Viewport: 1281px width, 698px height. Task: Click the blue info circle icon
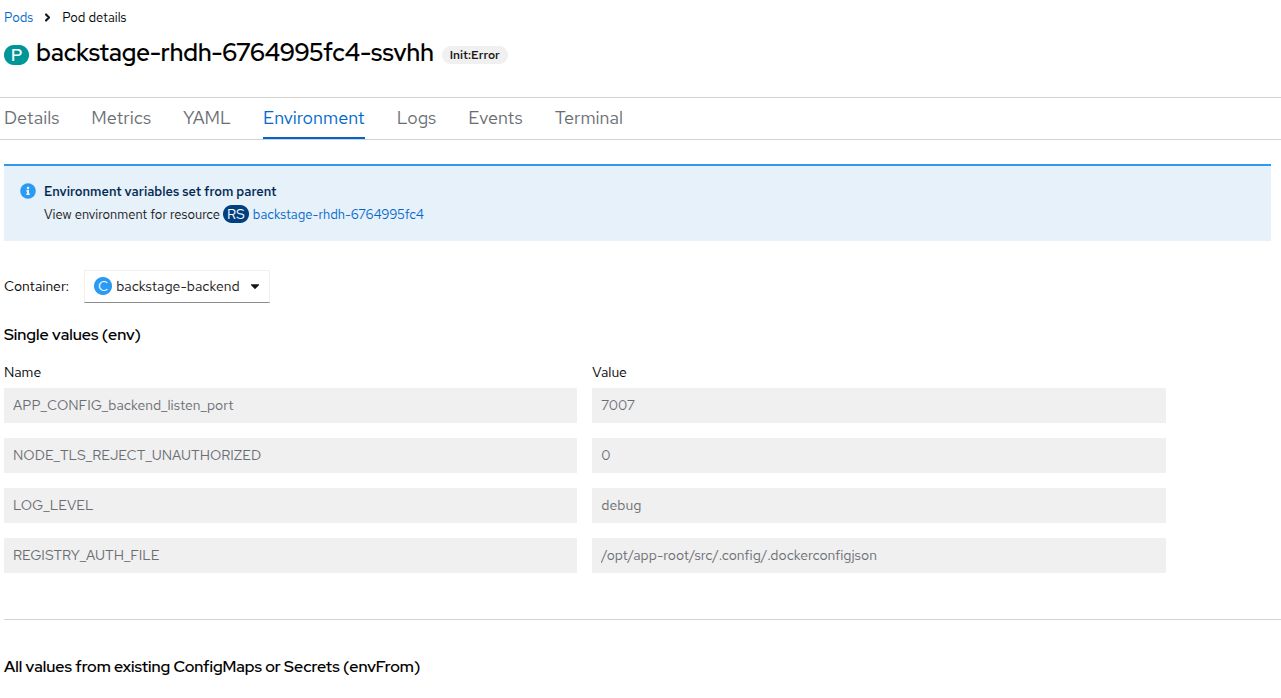click(28, 191)
